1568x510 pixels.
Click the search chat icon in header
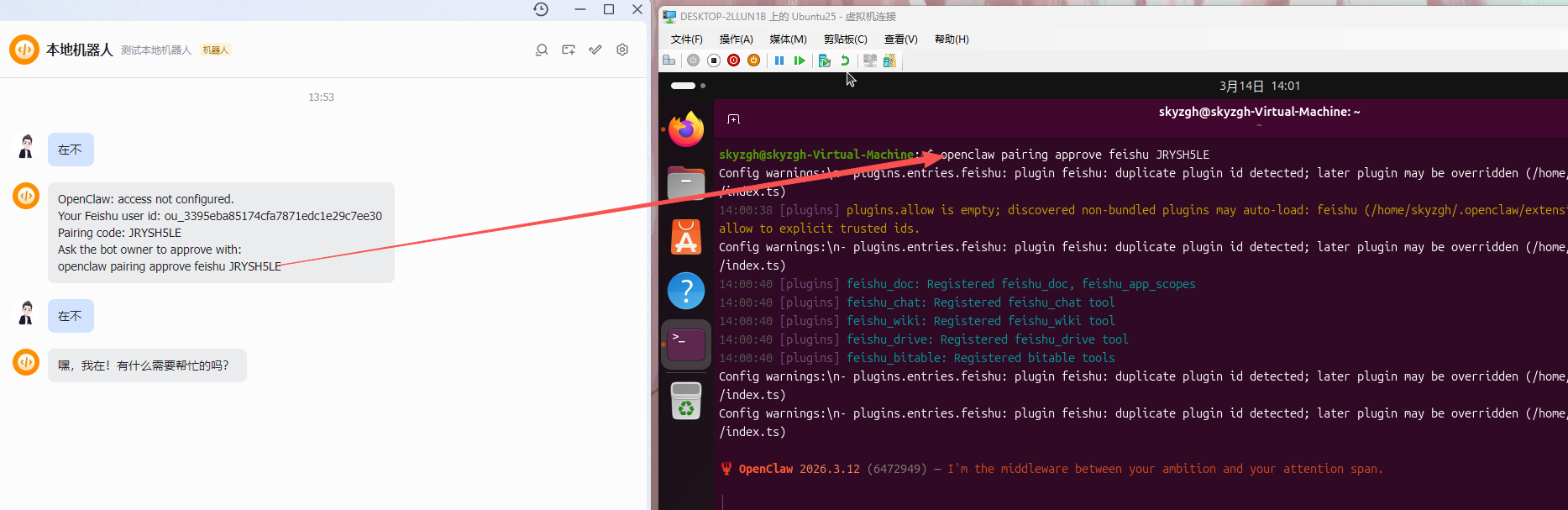(x=542, y=50)
